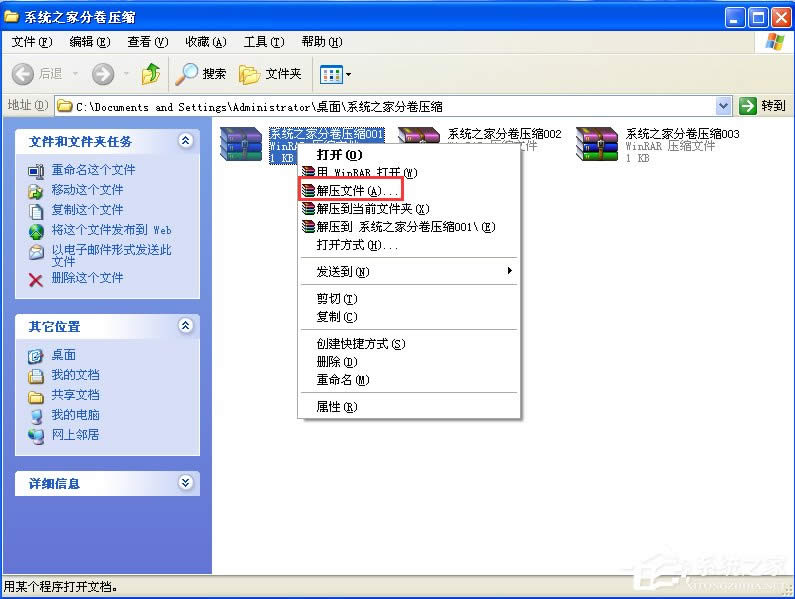The image size is (795, 599).
Task: Open the 编辑(E) menu
Action: pyautogui.click(x=90, y=42)
